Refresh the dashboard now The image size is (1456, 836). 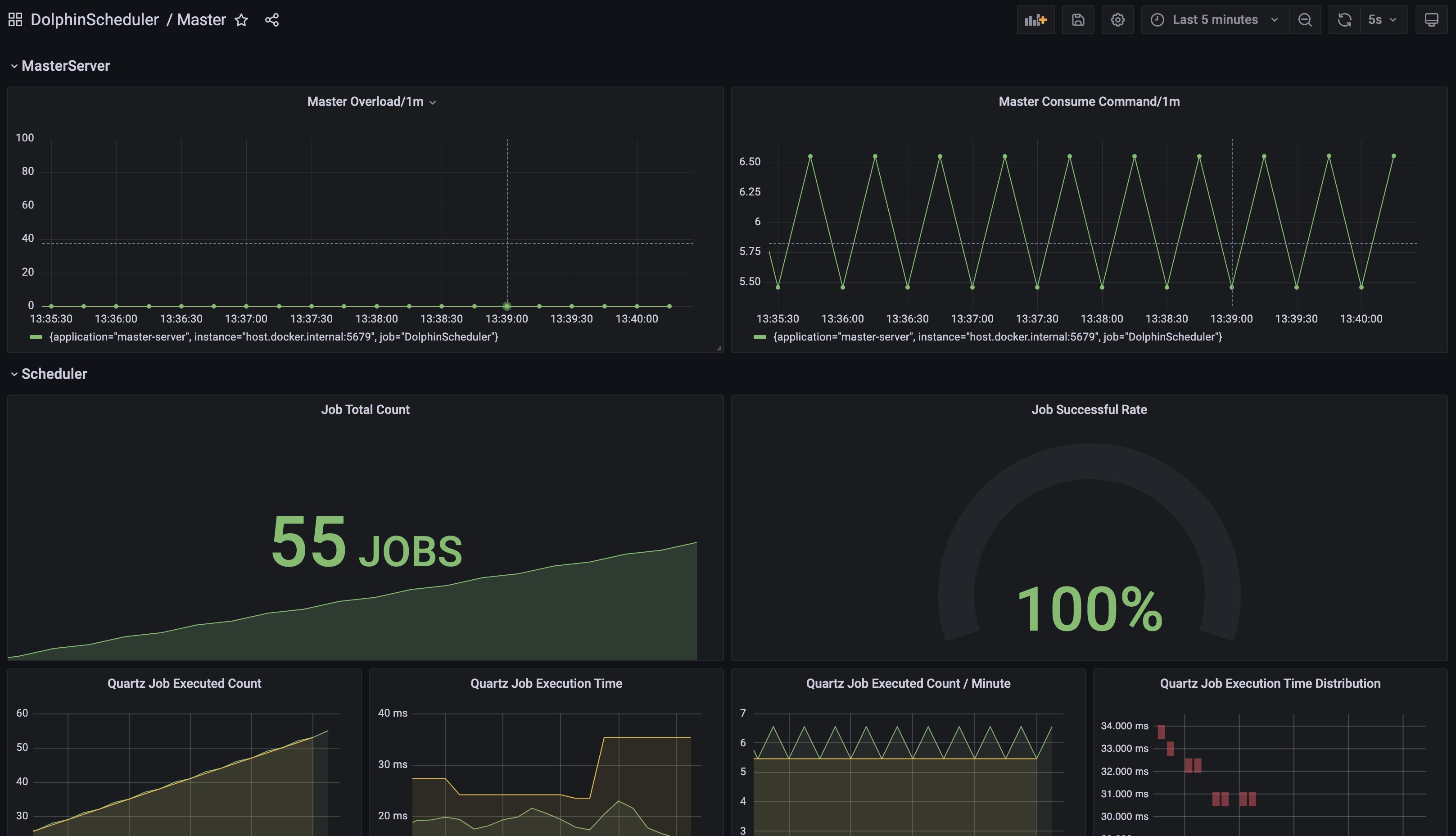1344,20
